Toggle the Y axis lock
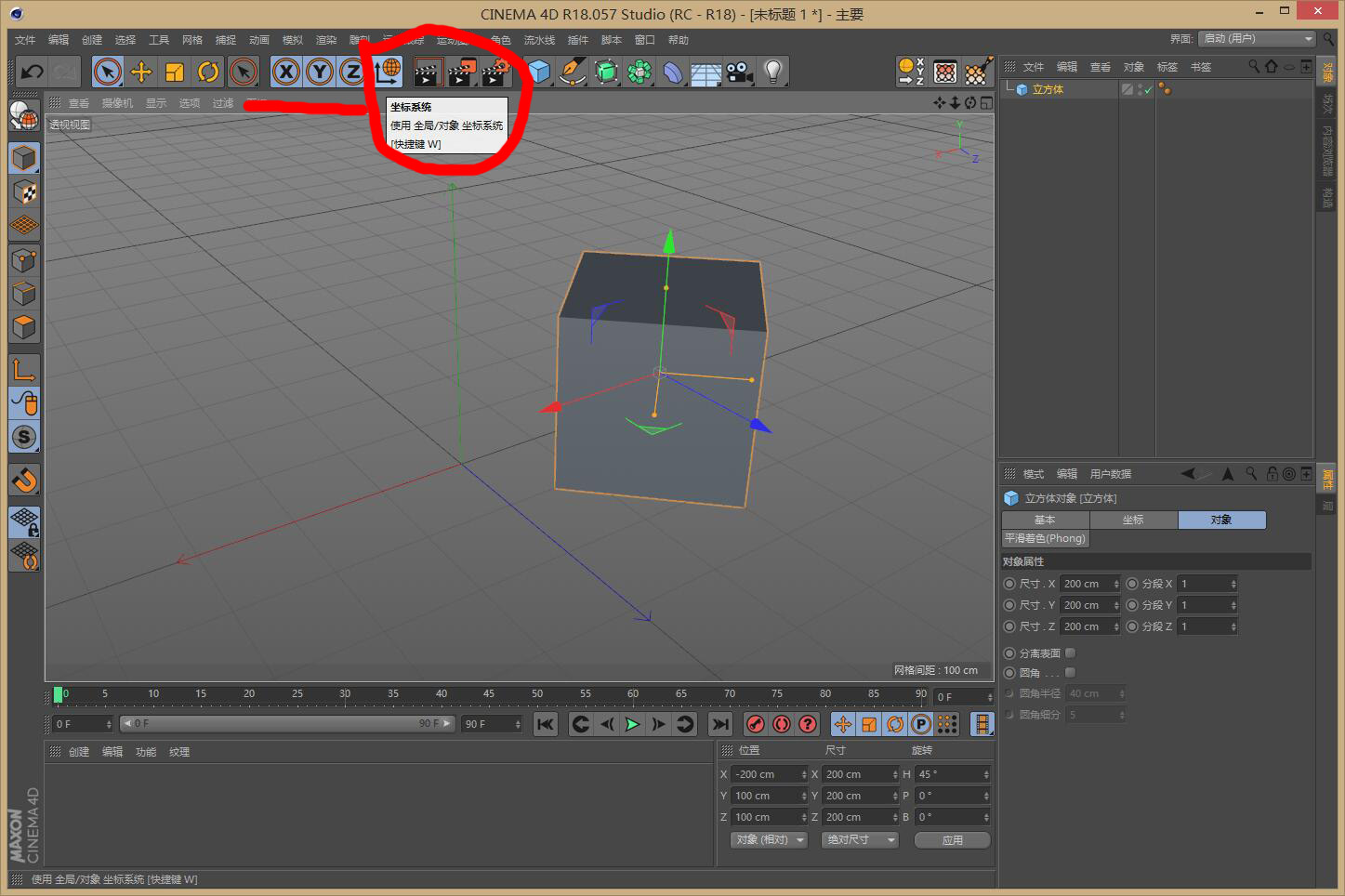The width and height of the screenshot is (1345, 896). click(x=320, y=72)
